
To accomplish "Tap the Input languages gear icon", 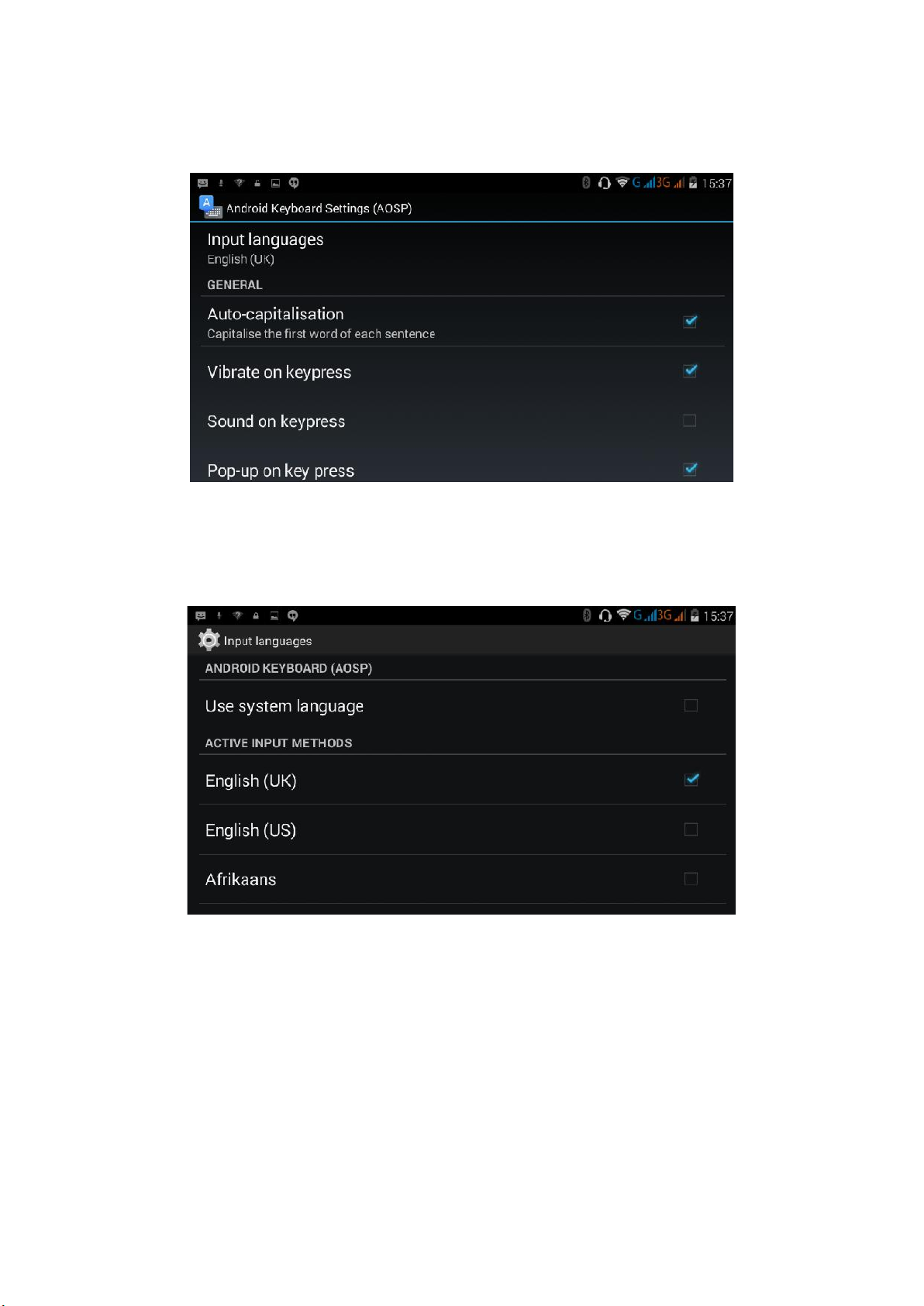I will coord(209,640).
